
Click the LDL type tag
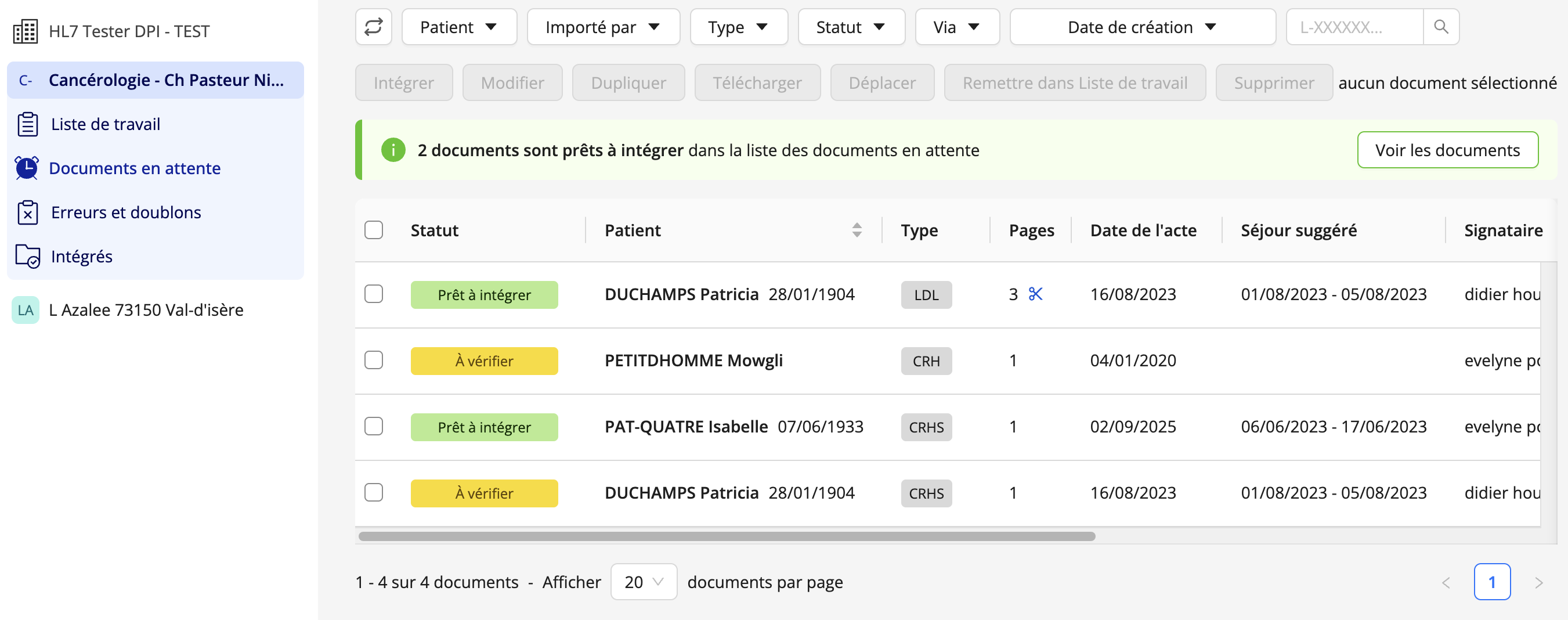point(926,295)
